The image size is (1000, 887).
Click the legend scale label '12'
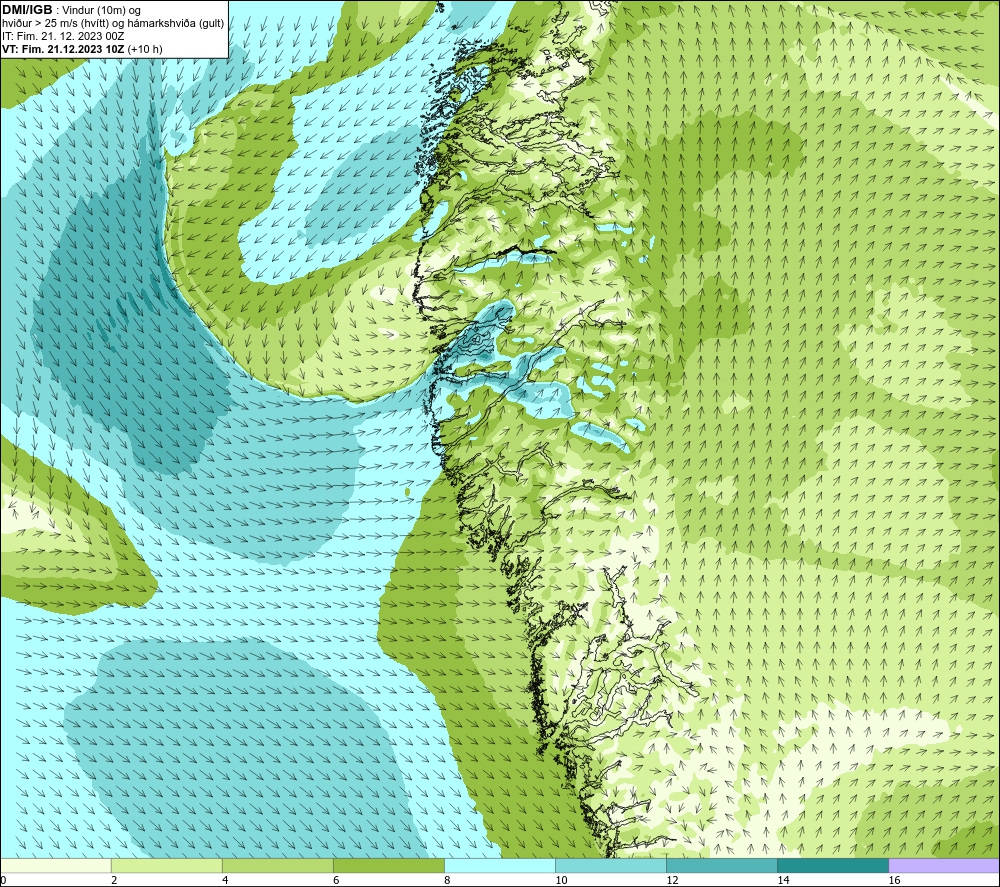click(672, 881)
